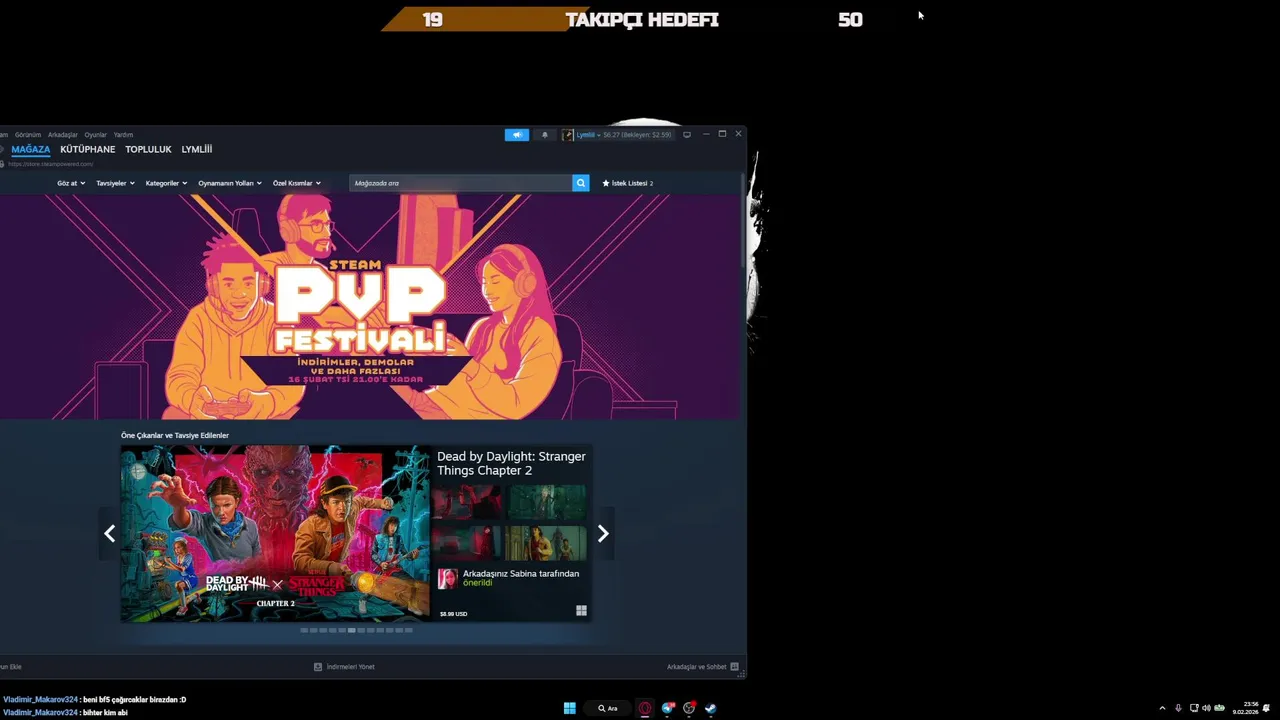Viewport: 1280px width, 720px height.
Task: Click the circular taskbar icon left of Steam
Action: (x=689, y=708)
